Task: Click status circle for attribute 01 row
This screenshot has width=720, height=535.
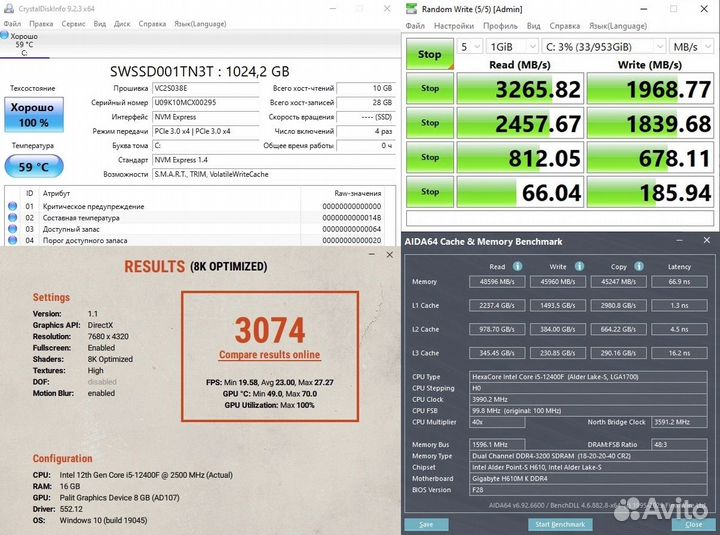Action: pyautogui.click(x=12, y=206)
